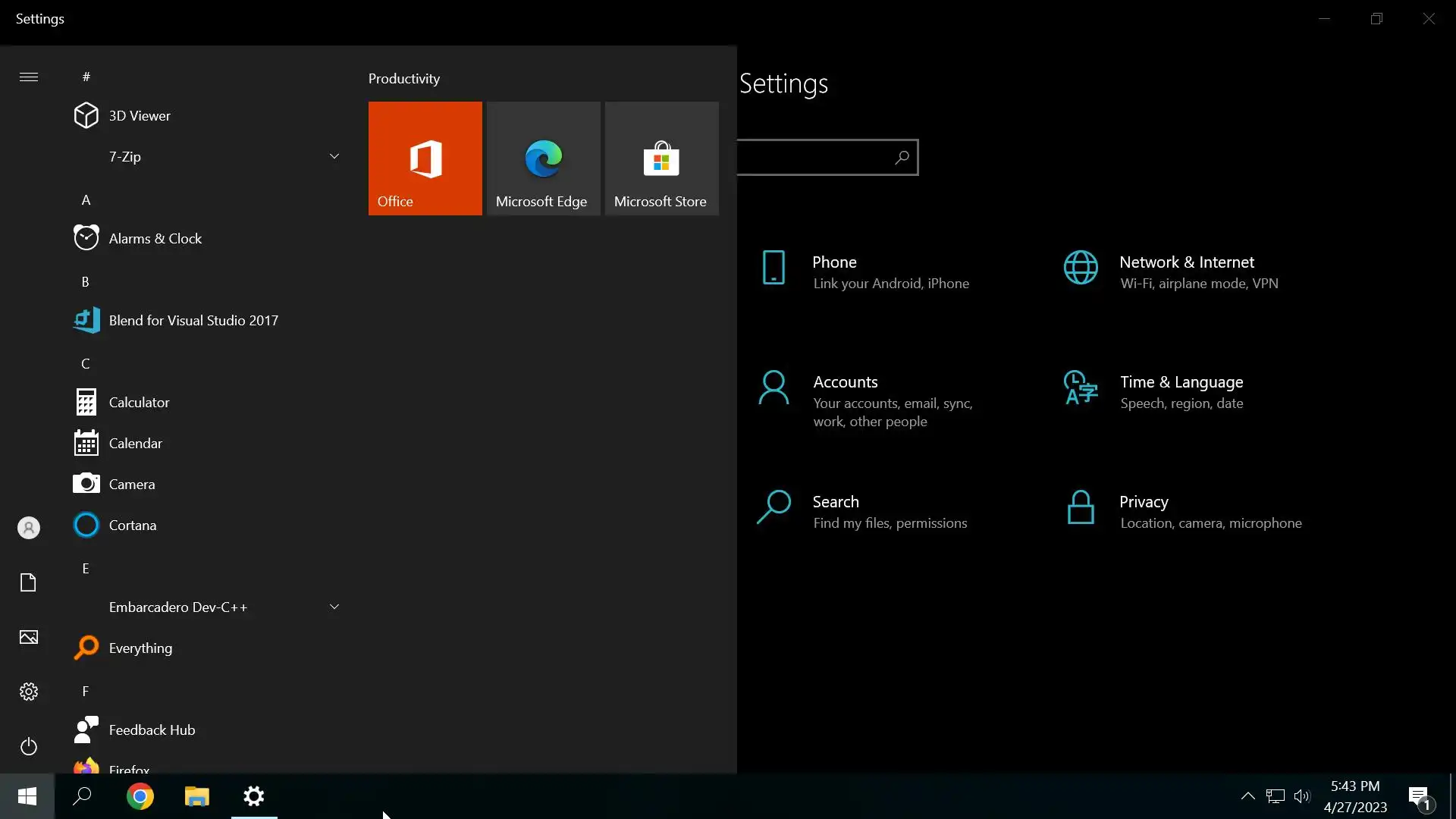1456x819 pixels.
Task: Expand the Start menu hamburger button
Action: point(29,77)
